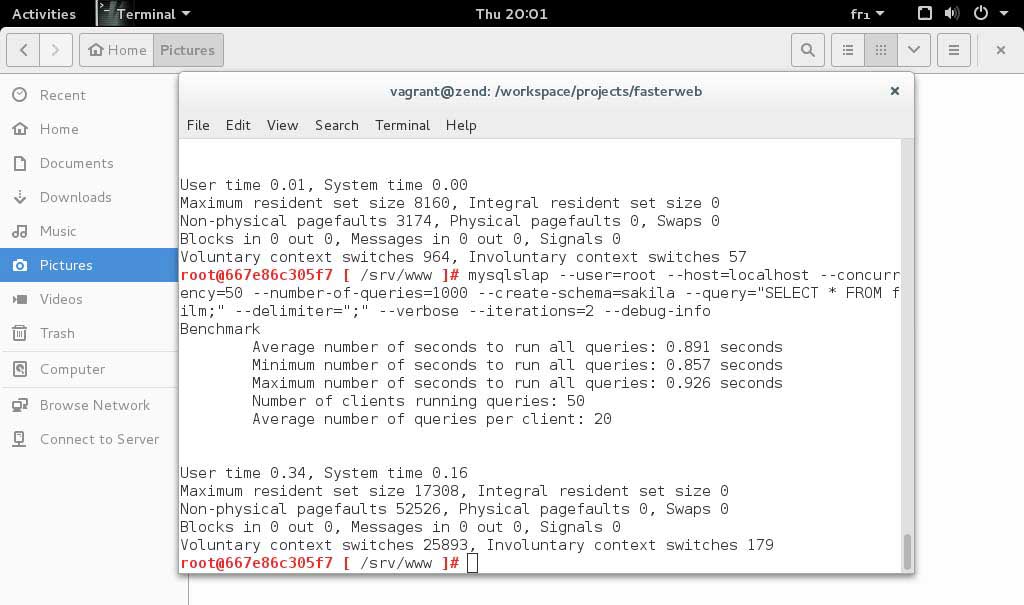Open the terminal Search menu
Image resolution: width=1024 pixels, height=605 pixels.
point(336,125)
